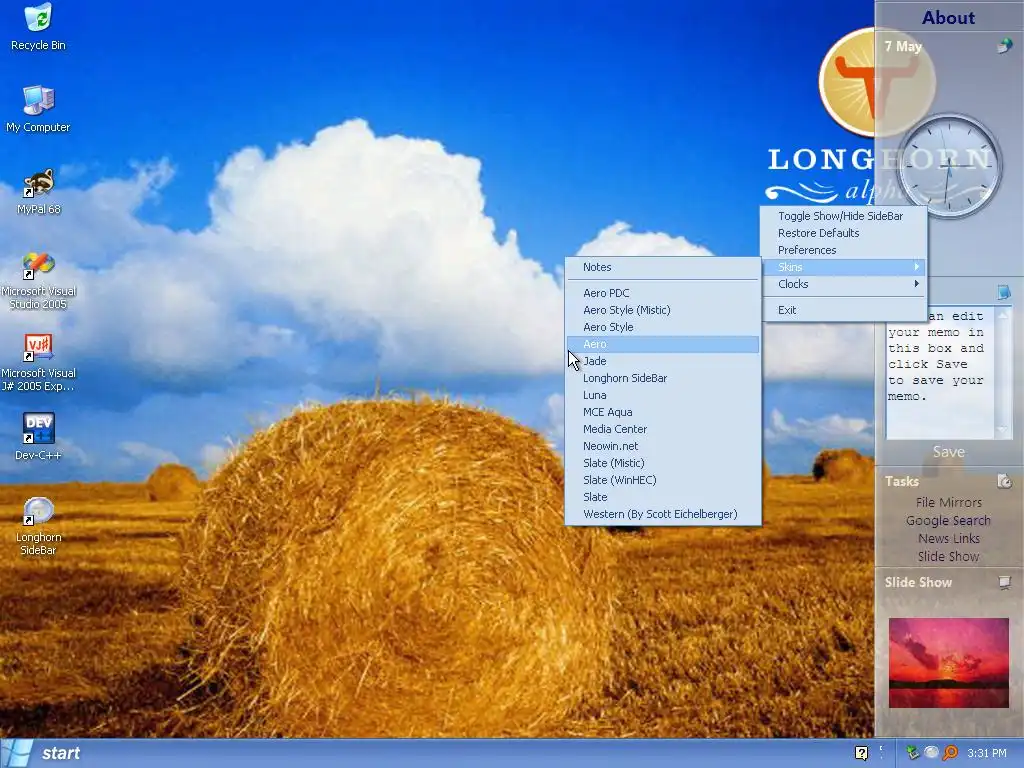Select the Aero Style skin
Screen dimensions: 1024x768
point(663,327)
